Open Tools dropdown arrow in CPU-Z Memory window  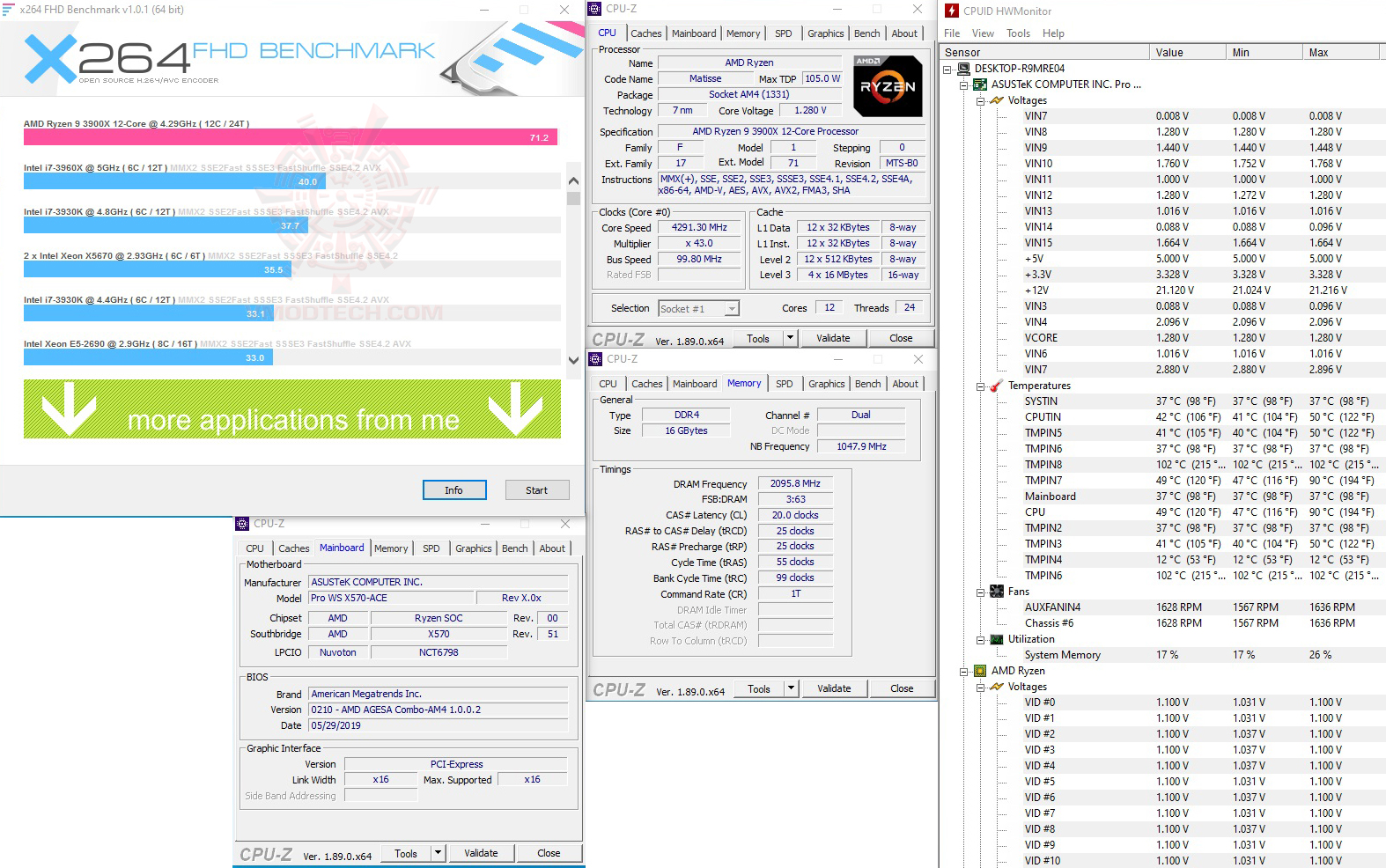791,688
